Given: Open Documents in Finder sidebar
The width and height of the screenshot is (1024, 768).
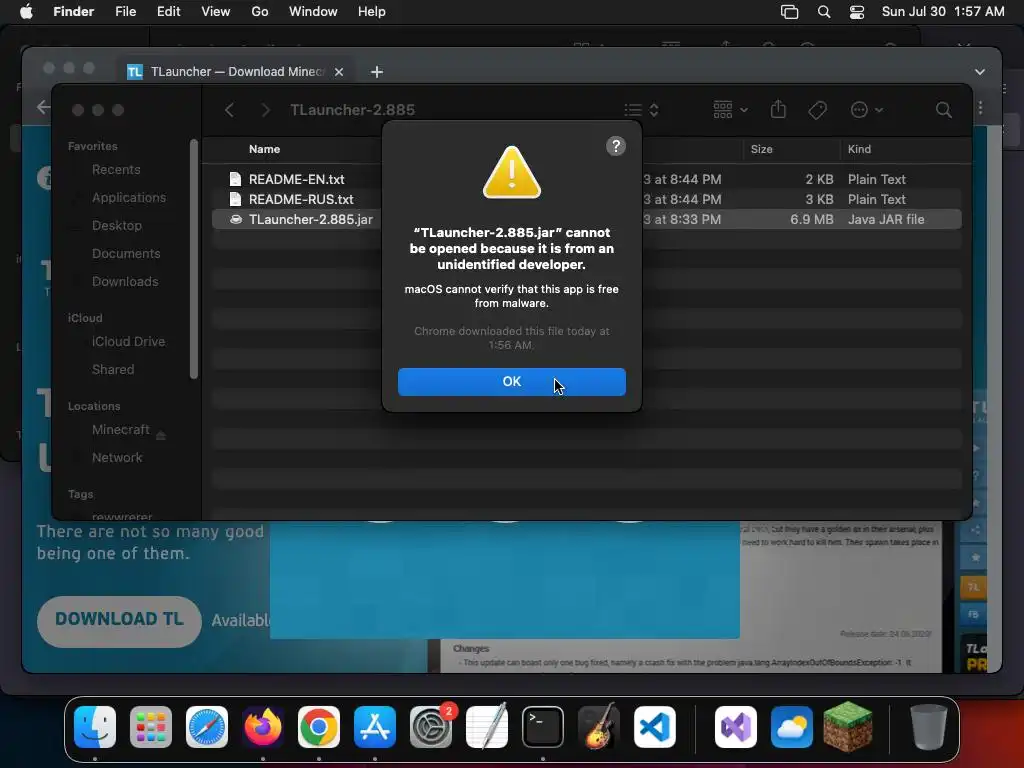Looking at the screenshot, I should point(126,253).
